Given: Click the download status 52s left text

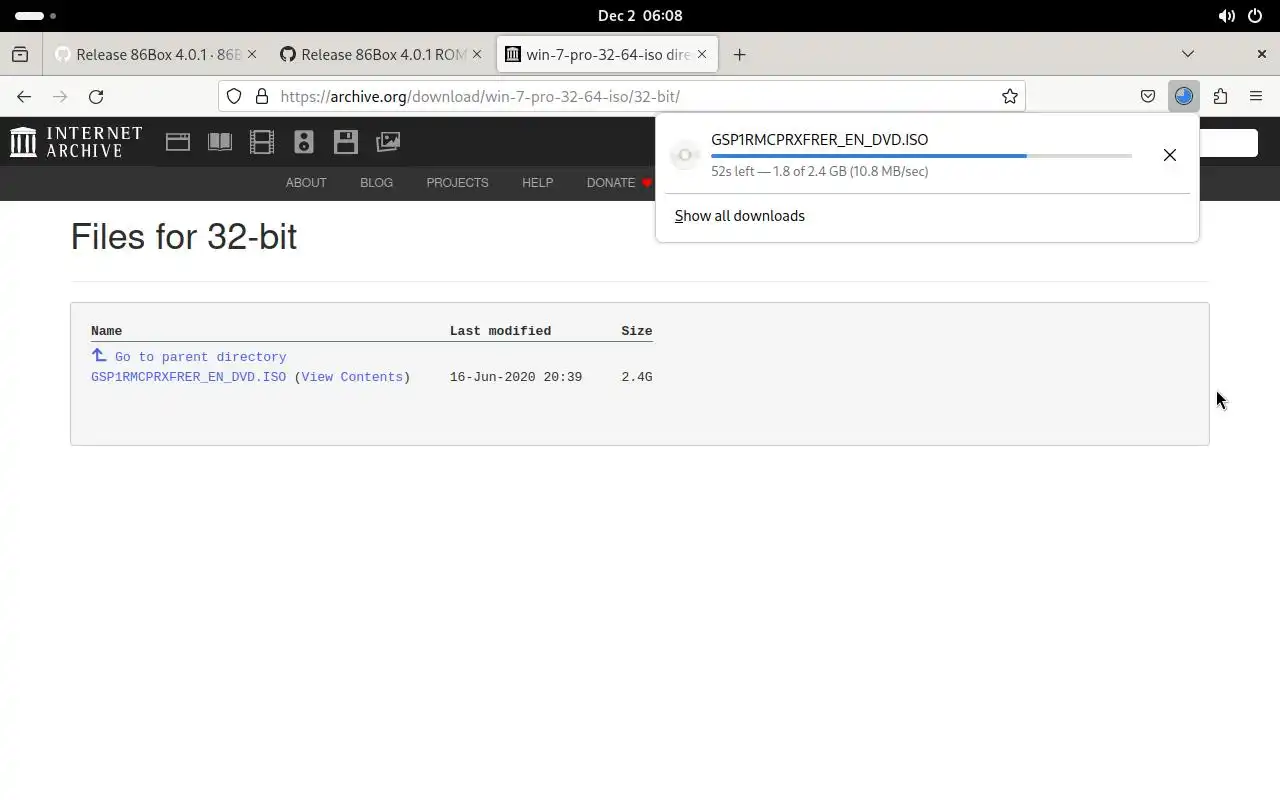Looking at the screenshot, I should [820, 171].
